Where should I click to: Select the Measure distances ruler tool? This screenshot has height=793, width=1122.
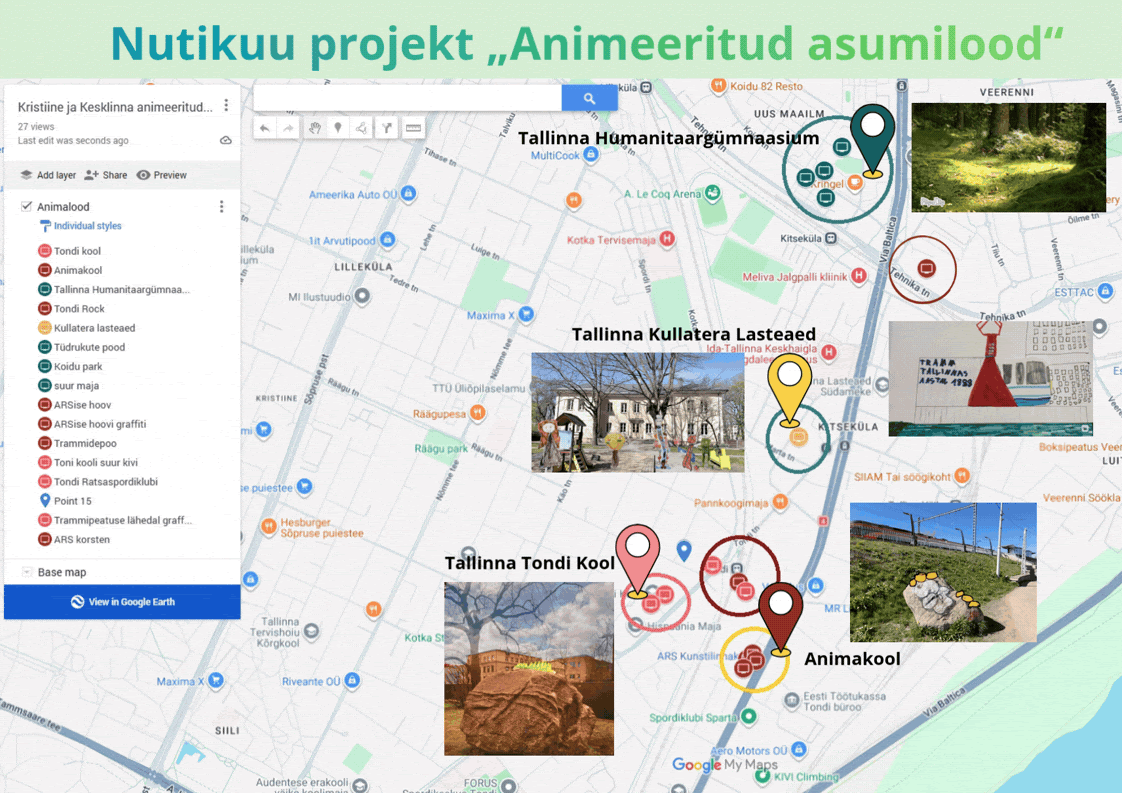point(413,128)
